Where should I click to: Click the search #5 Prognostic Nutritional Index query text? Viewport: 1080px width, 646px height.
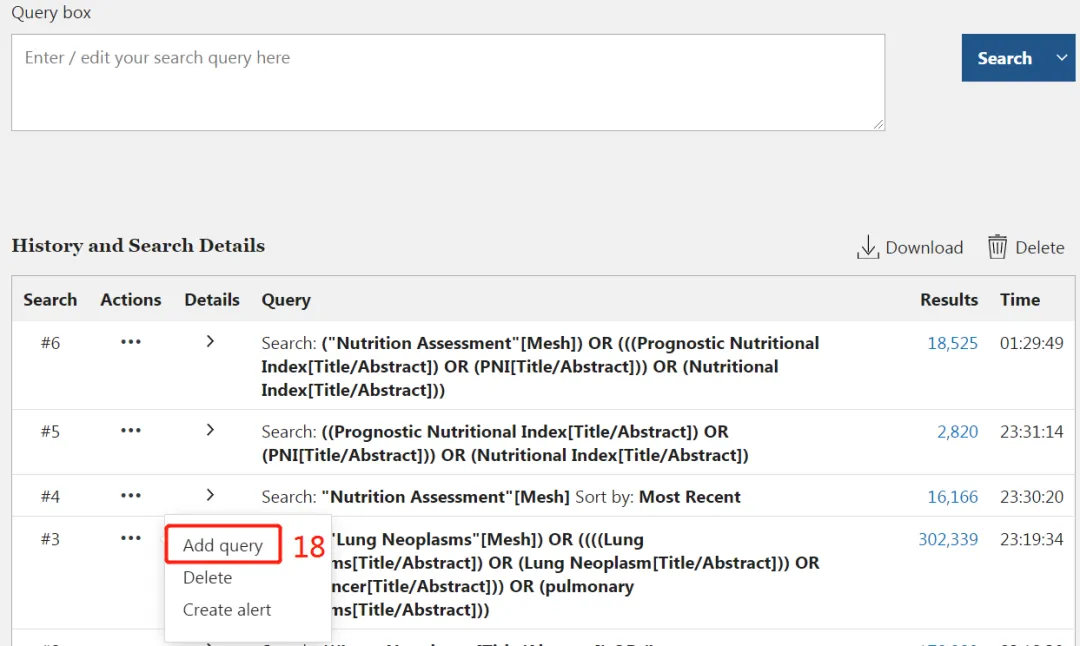coord(505,444)
